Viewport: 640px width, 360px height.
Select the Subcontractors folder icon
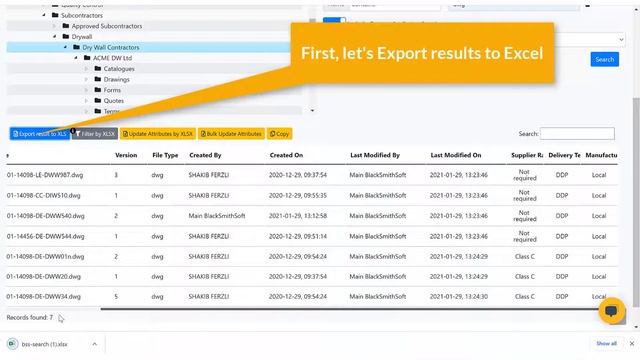click(x=55, y=15)
